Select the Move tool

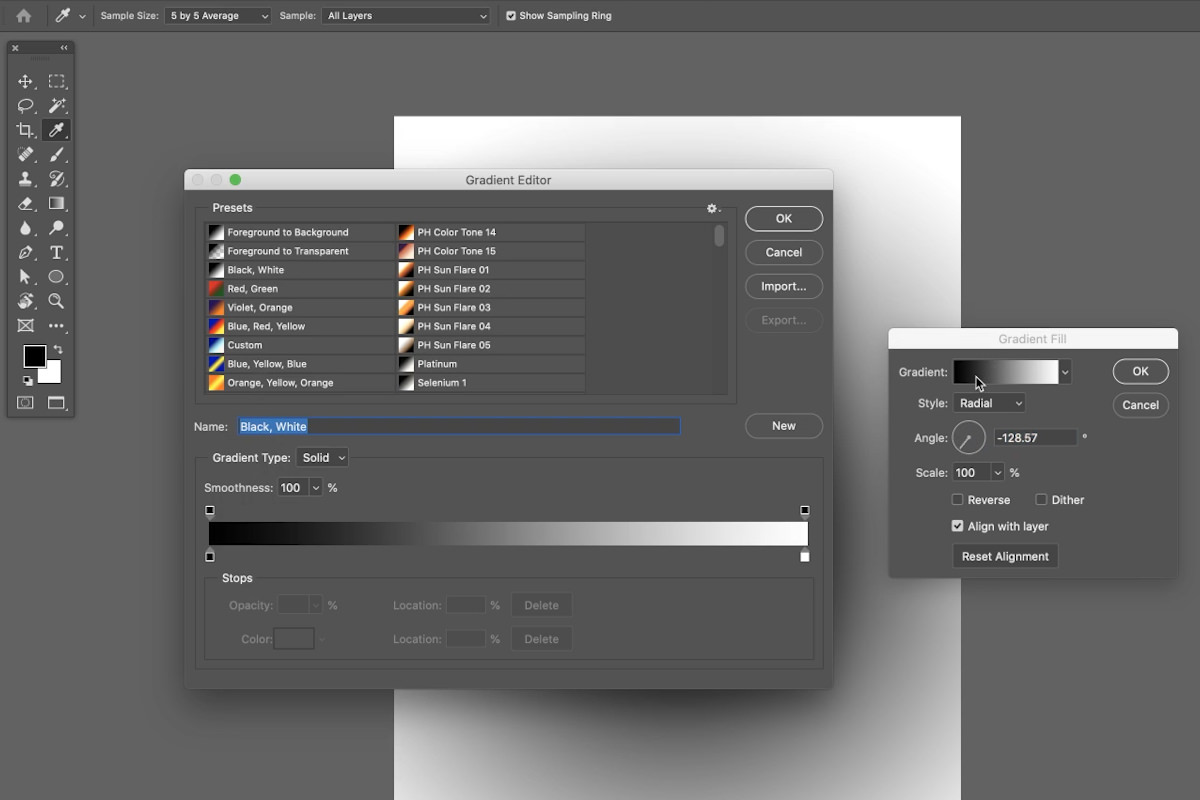pos(26,82)
